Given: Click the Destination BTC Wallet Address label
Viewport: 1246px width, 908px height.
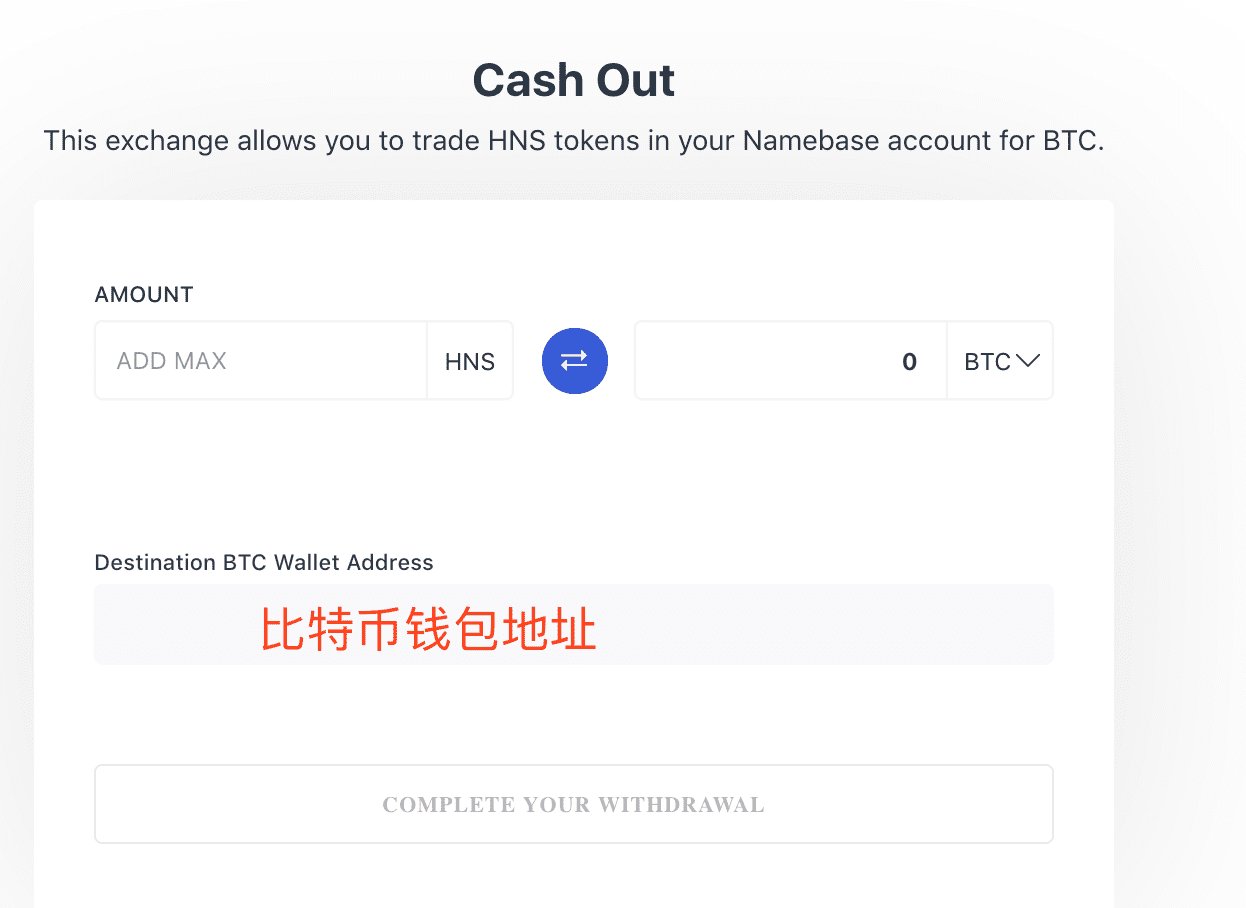Looking at the screenshot, I should 264,562.
